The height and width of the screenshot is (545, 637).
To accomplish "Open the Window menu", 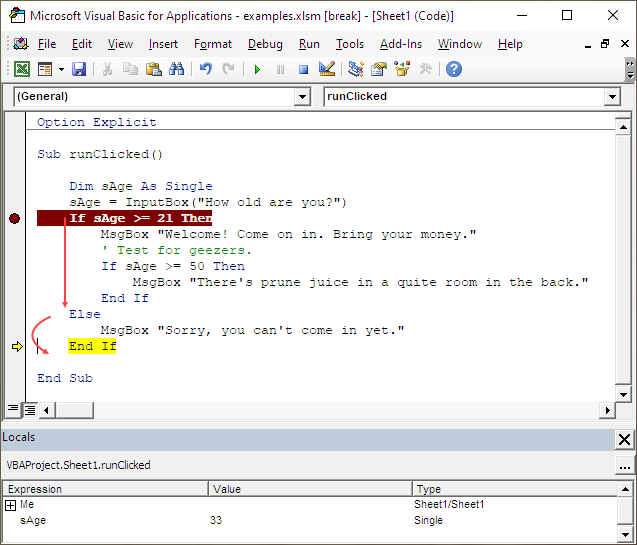I will 460,44.
